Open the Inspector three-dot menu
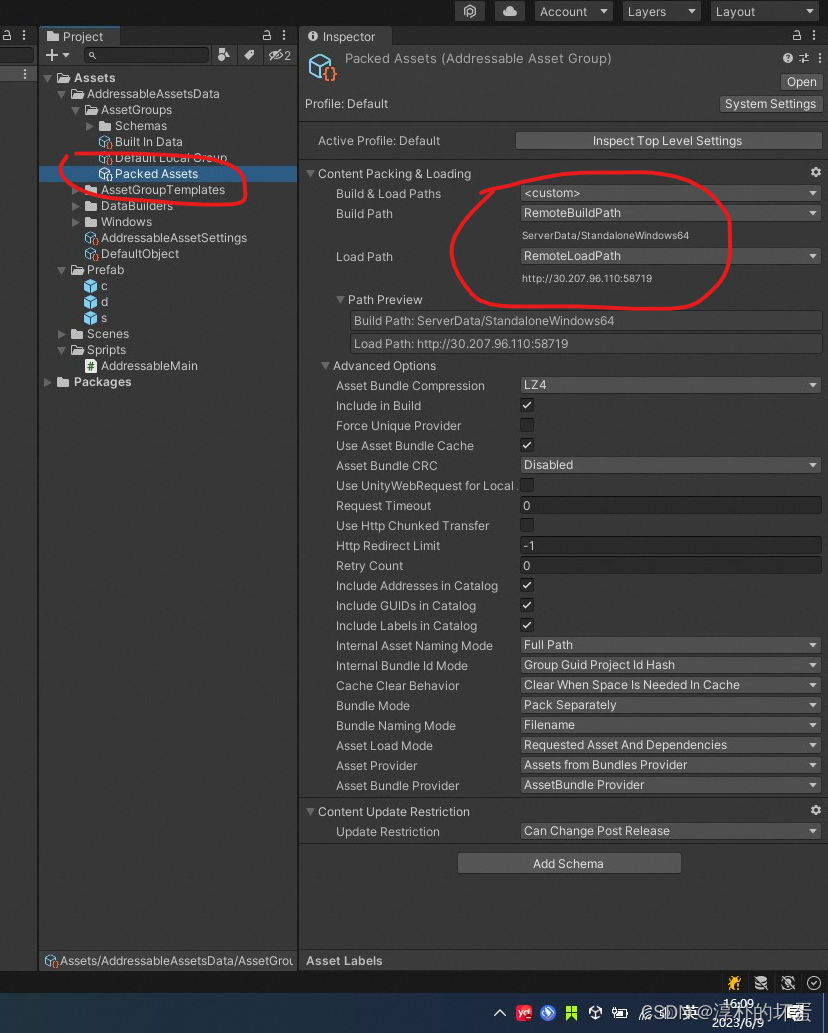Screen dimensions: 828x1033 pyautogui.click(x=814, y=36)
